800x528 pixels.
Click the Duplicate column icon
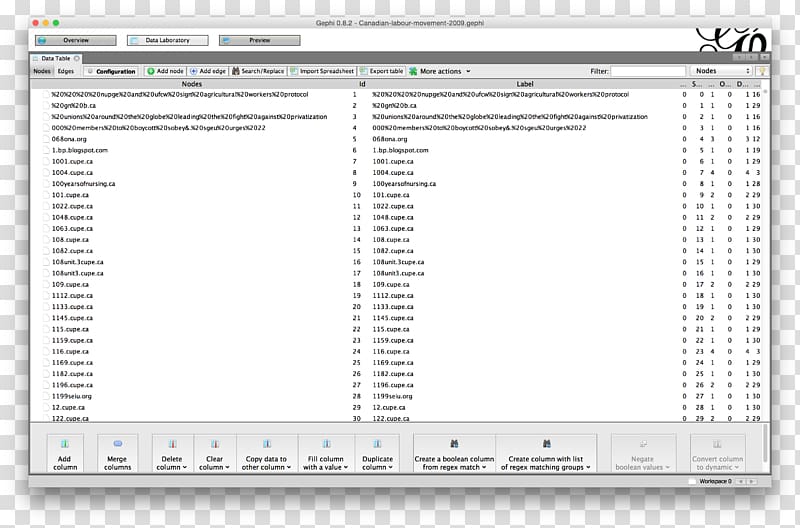coord(378,444)
